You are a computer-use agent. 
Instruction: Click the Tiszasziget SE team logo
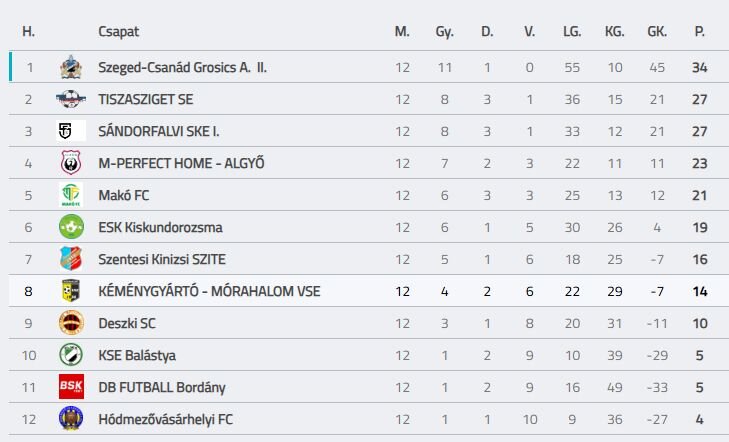click(71, 99)
